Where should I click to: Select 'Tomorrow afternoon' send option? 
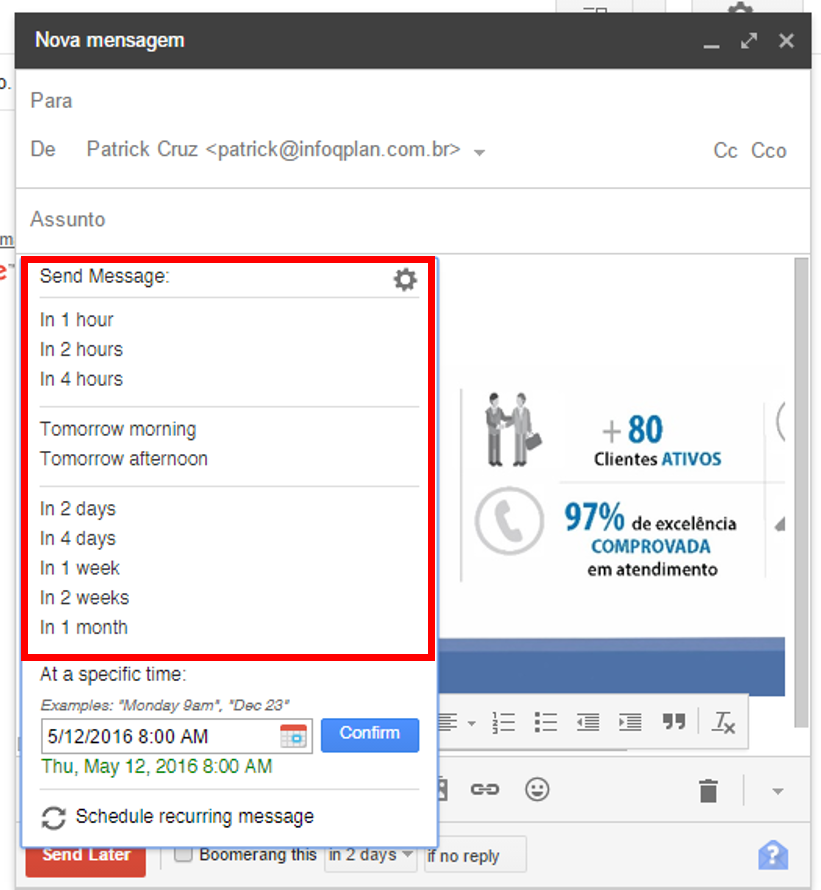click(x=124, y=459)
